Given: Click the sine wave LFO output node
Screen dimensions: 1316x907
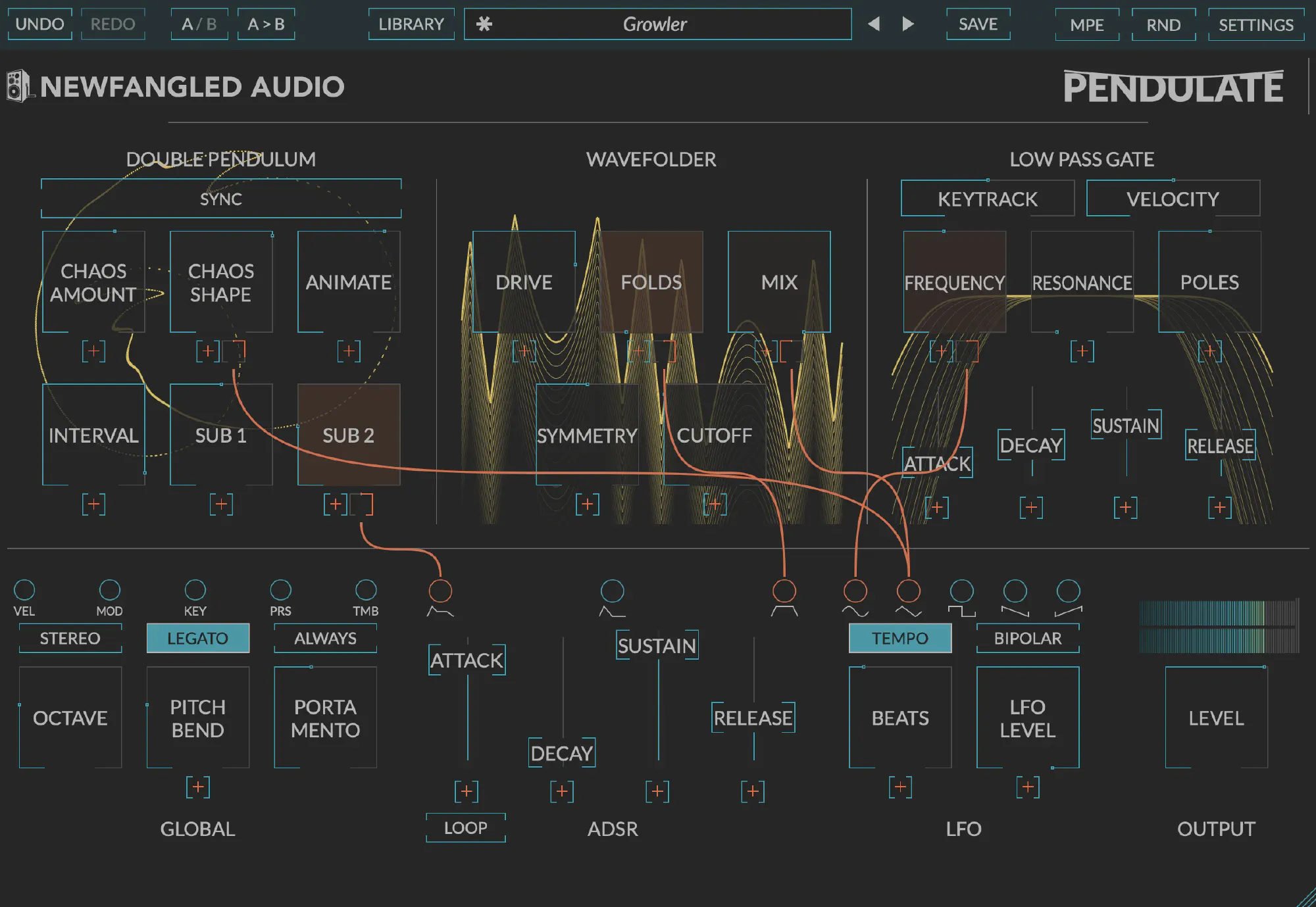Looking at the screenshot, I should [x=855, y=591].
